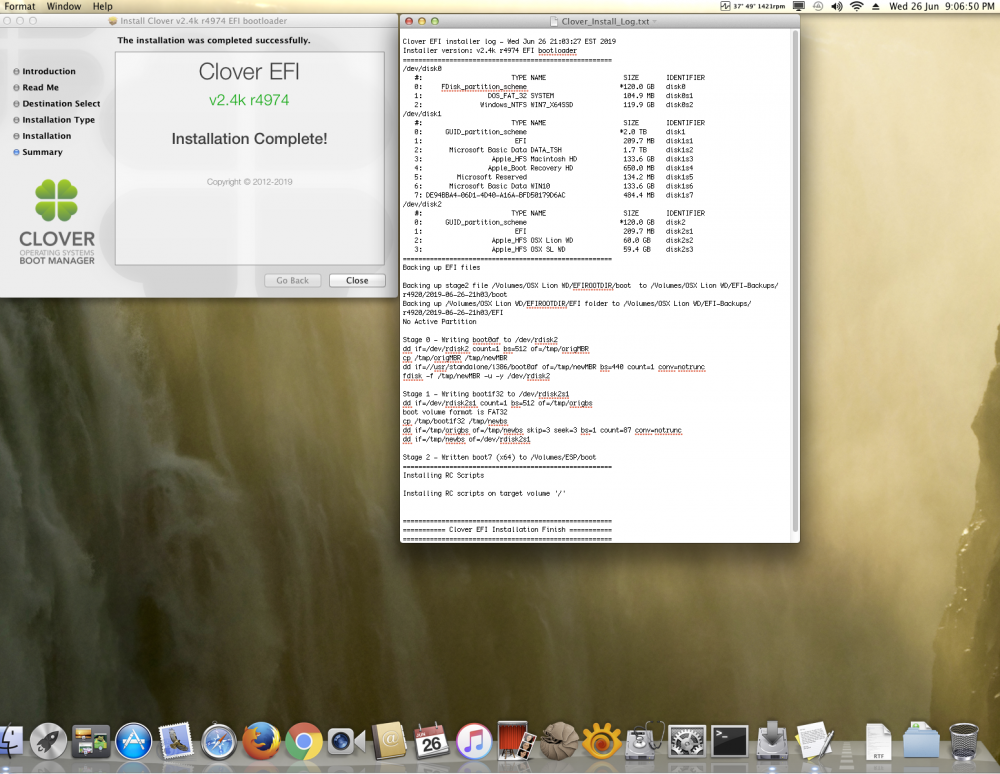The height and width of the screenshot is (774, 1000).
Task: Click 'Apple_HFS Macintosh HD' log row
Action: 554,159
